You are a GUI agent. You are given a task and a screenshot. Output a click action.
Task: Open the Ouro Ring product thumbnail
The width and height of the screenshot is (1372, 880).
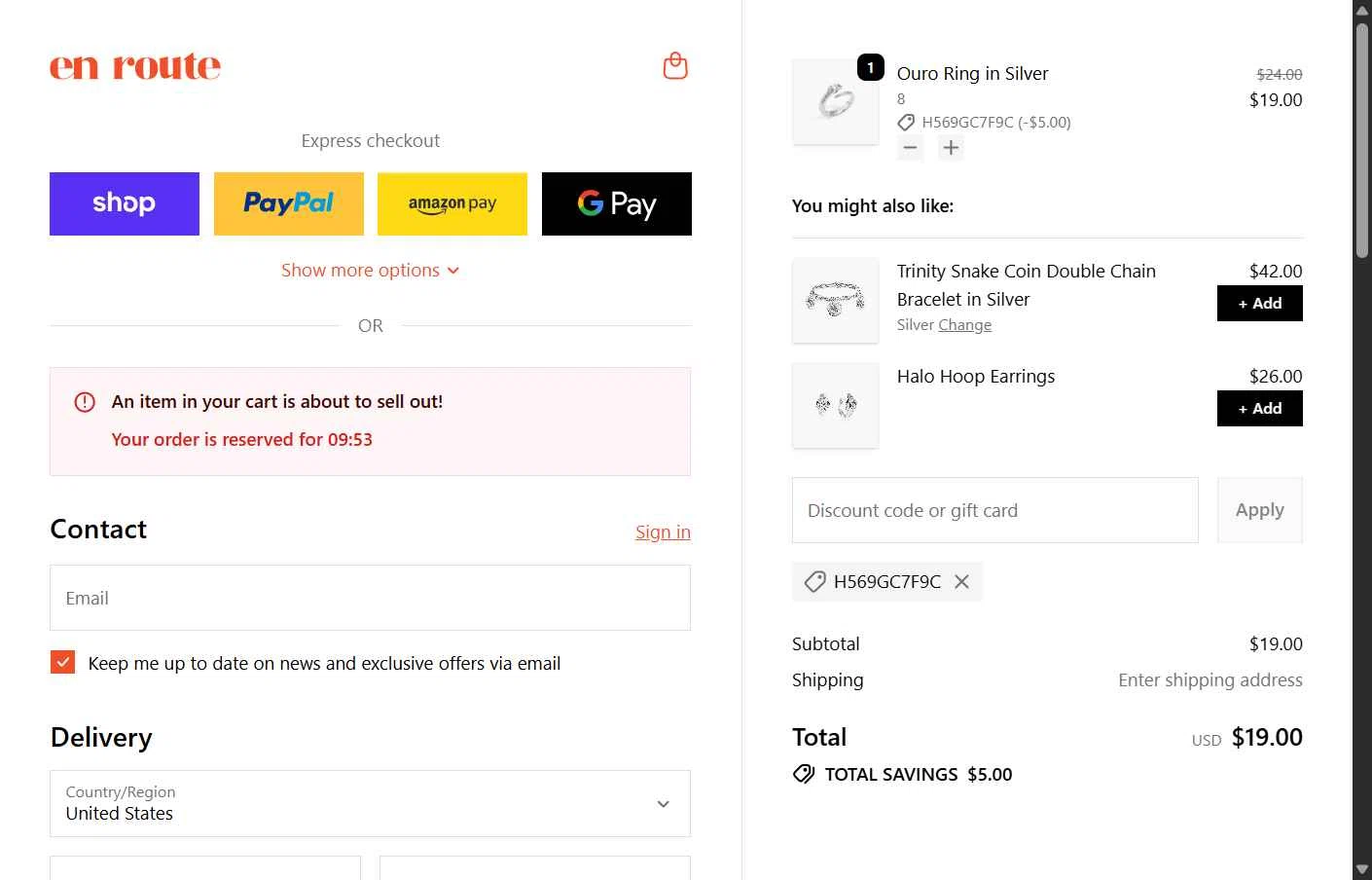[836, 102]
